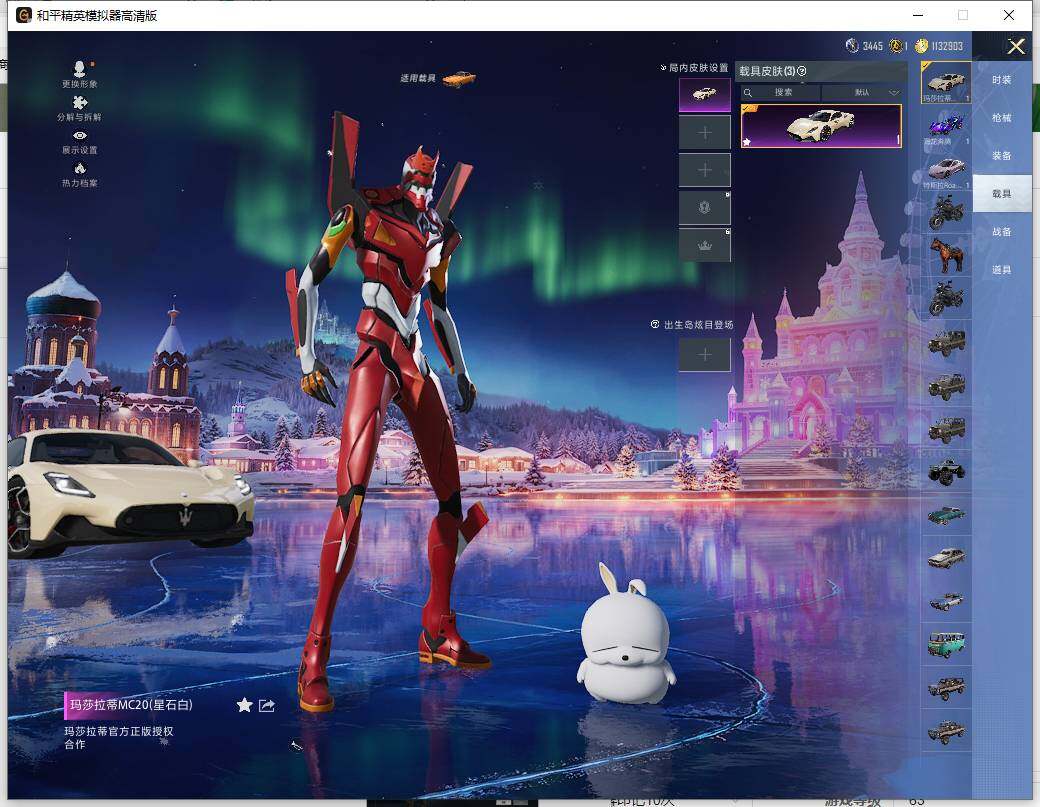Click the chevron arrow of 默认 dropdown
This screenshot has width=1040, height=807.
tap(893, 92)
